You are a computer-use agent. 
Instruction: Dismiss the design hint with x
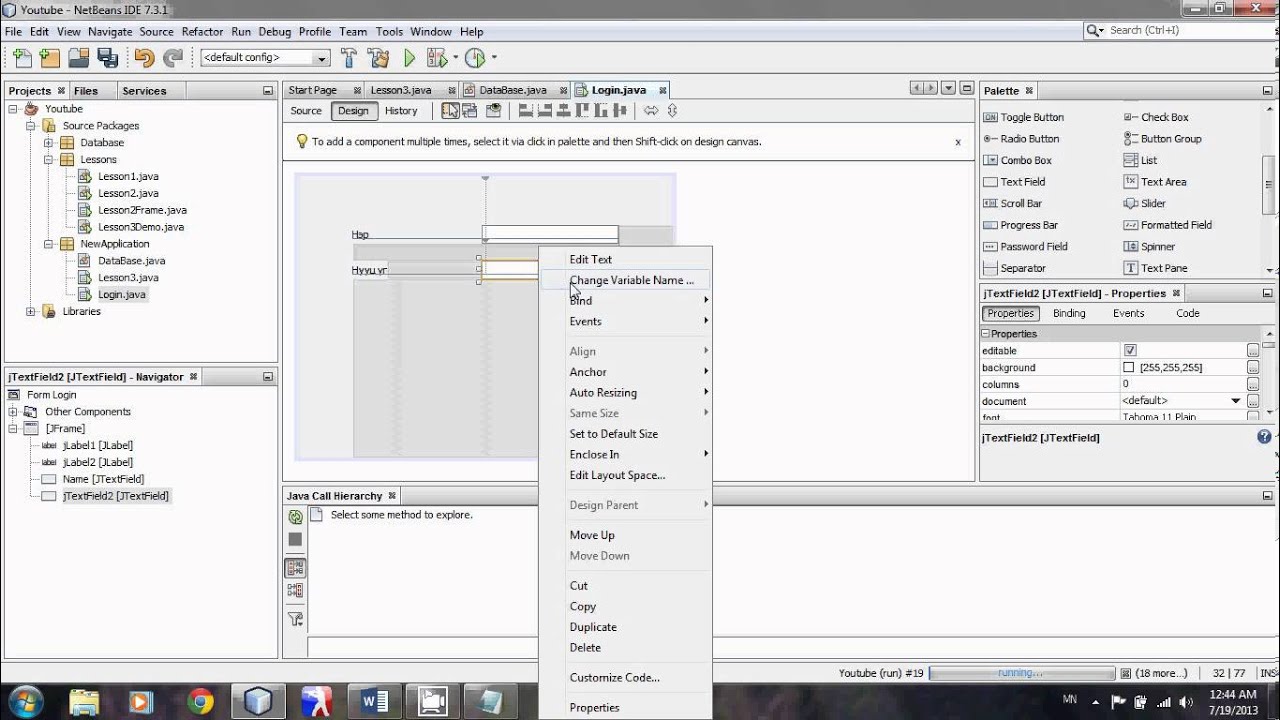[957, 142]
